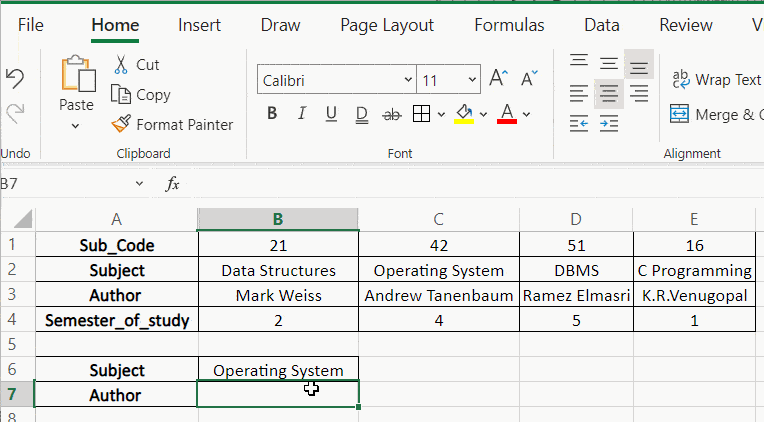This screenshot has width=764, height=422.
Task: Switch to the Insert tab
Action: point(199,25)
